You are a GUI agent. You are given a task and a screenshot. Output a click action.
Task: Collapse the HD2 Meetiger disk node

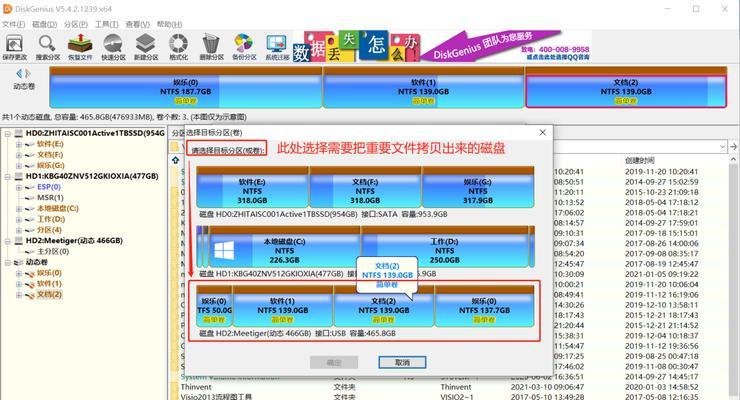click(x=8, y=241)
